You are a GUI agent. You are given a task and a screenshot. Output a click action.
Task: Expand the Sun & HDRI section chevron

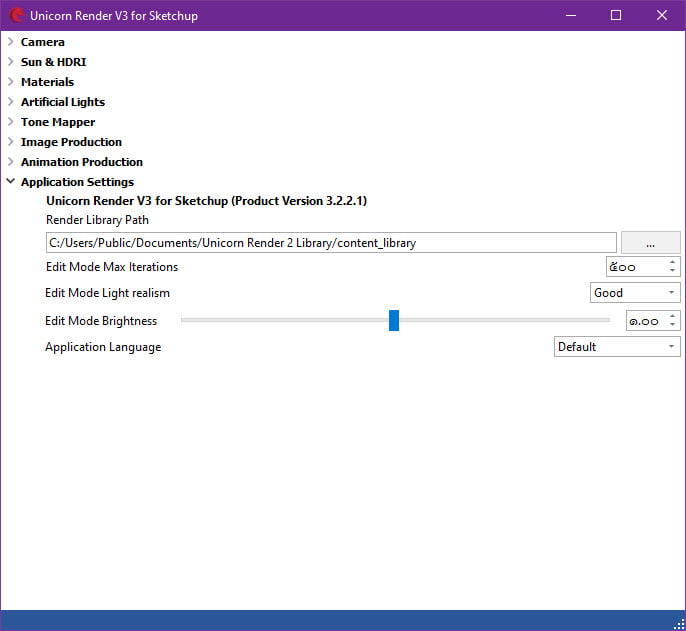(11, 62)
